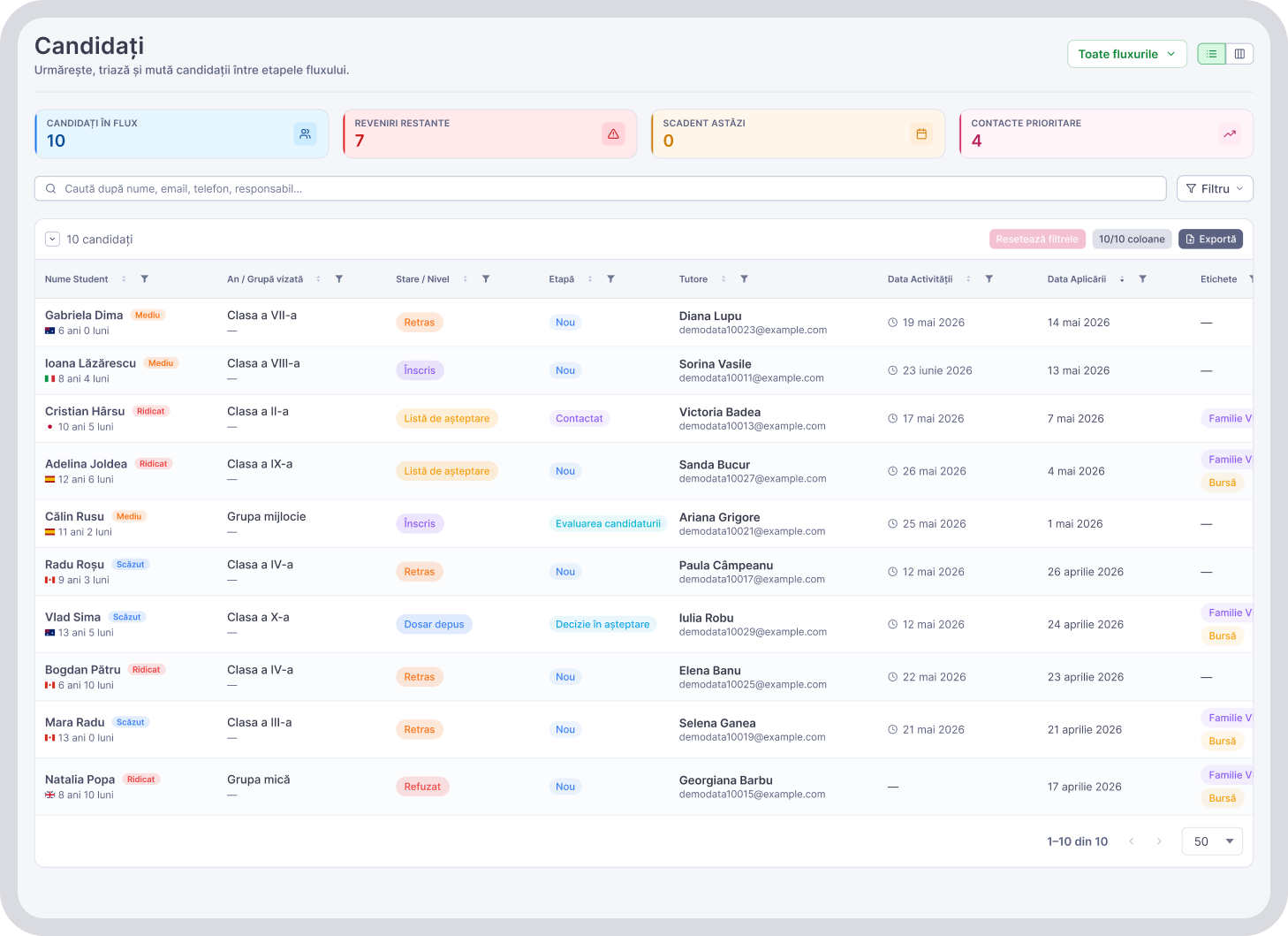Click tutor name Sorina Vasile
This screenshot has height=936, width=1288.
tap(715, 364)
